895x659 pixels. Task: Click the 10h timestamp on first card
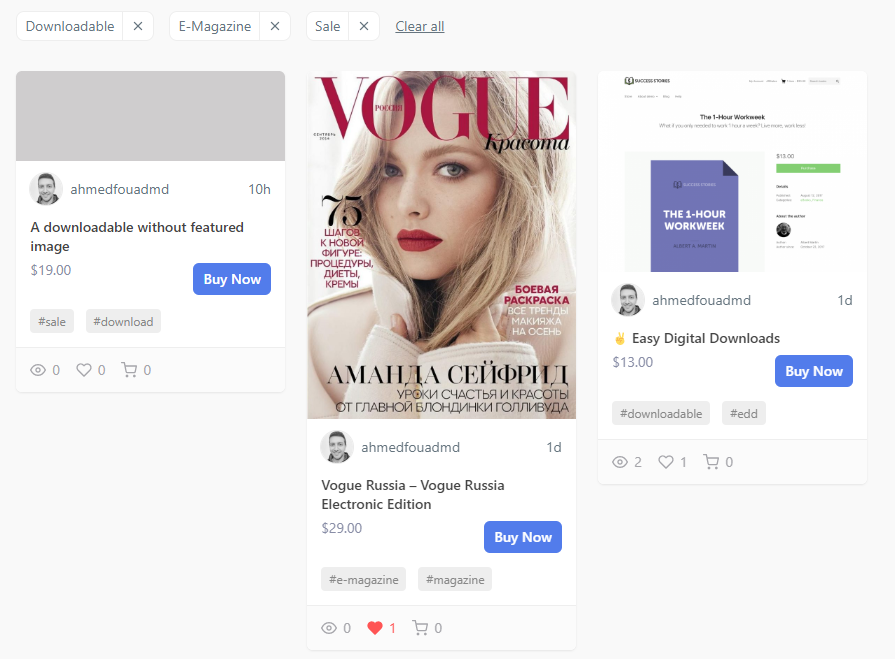[259, 189]
